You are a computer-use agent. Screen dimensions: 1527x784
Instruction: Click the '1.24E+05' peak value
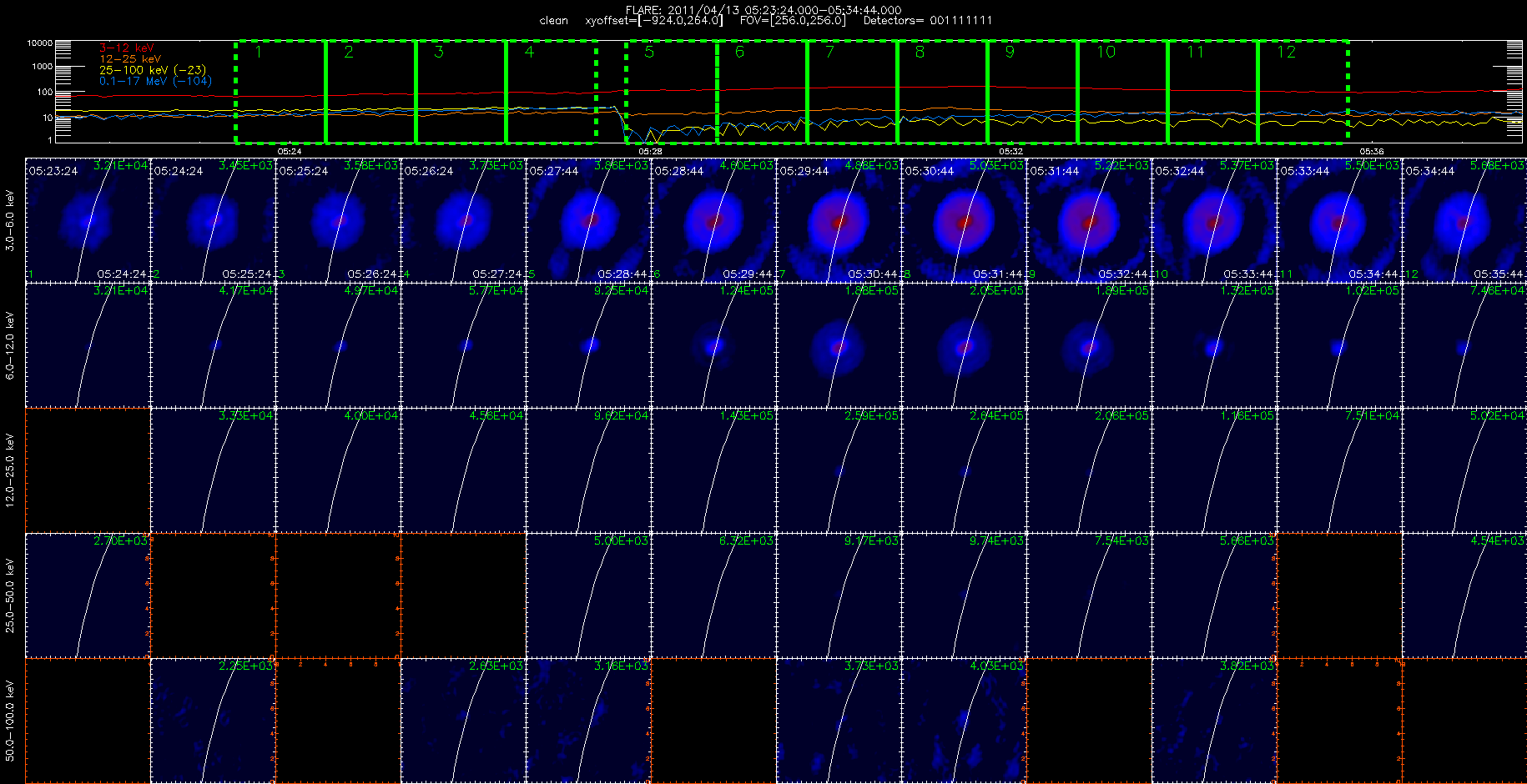(x=747, y=291)
